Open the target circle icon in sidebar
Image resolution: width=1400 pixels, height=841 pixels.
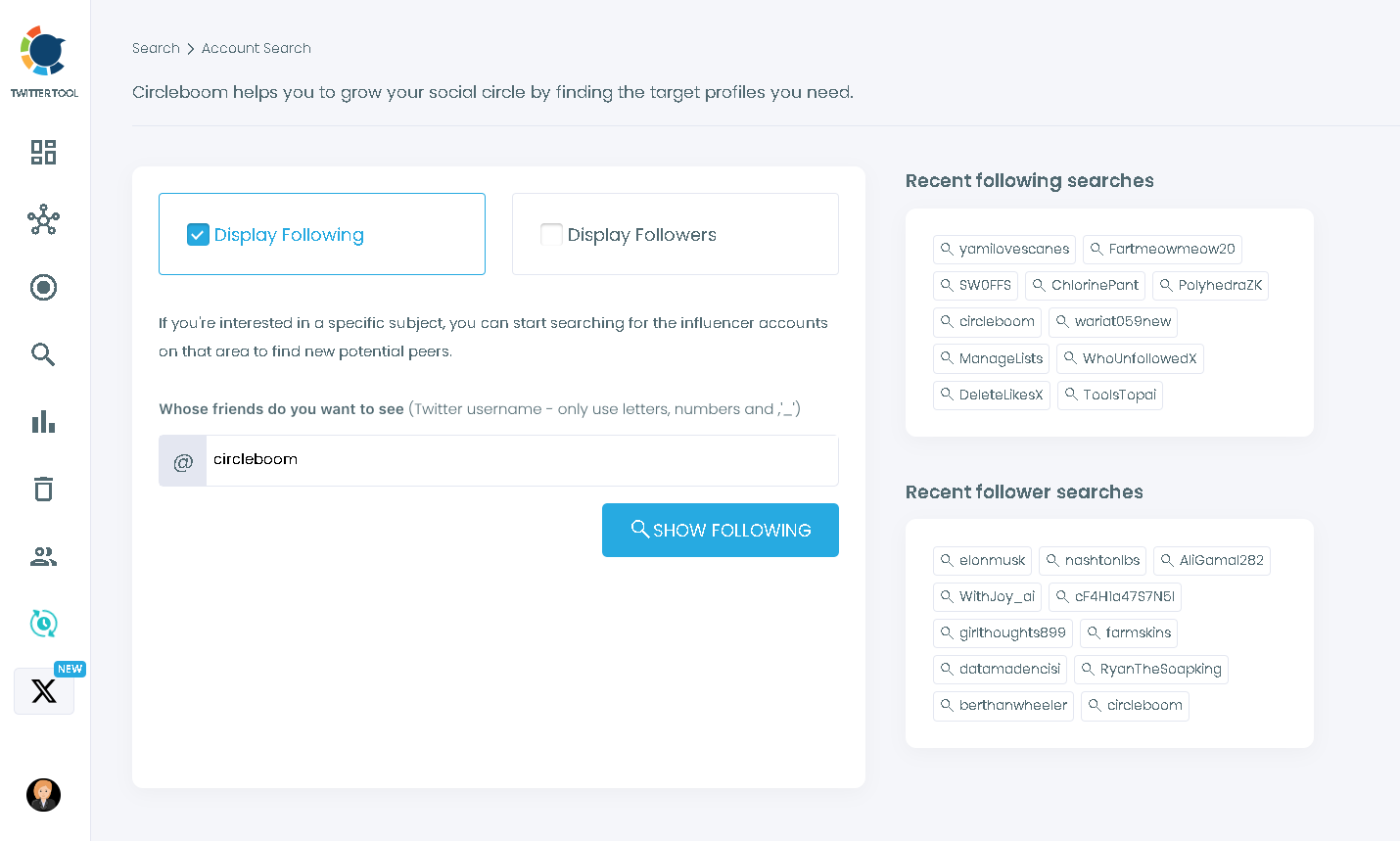pos(43,287)
